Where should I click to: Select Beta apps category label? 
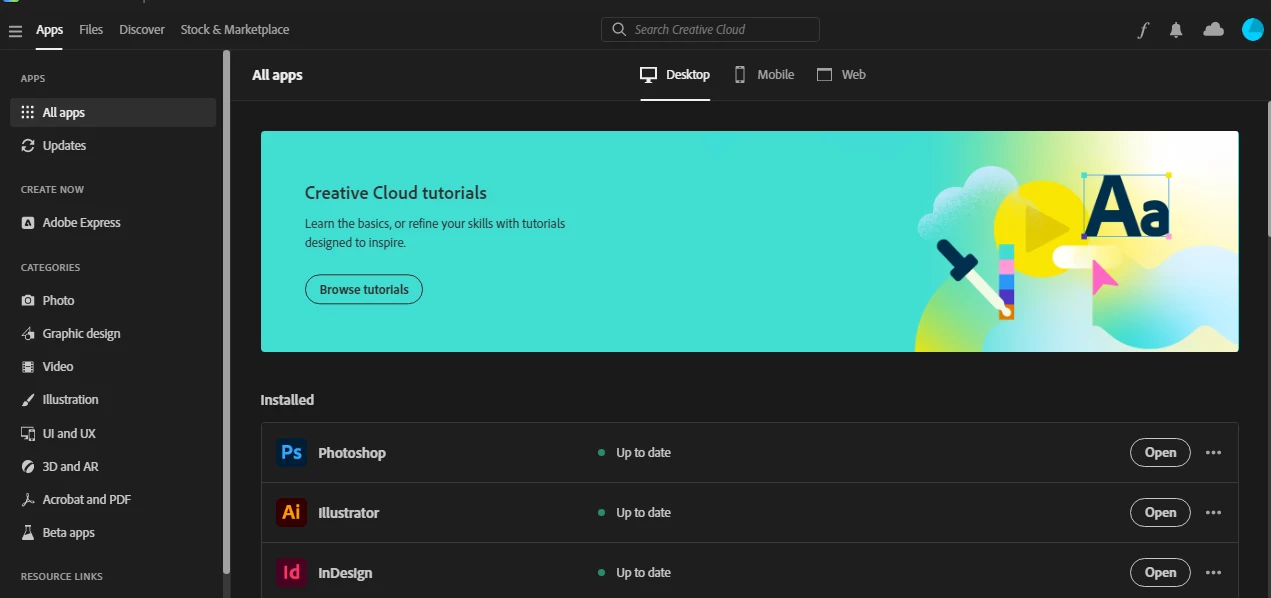point(69,533)
